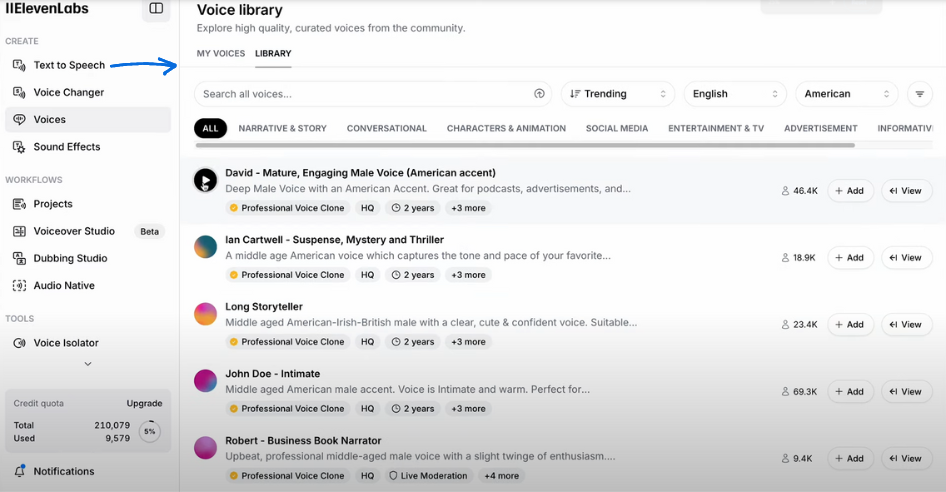Select the CHARACTERS & ANIMATION category
This screenshot has height=492, width=946.
point(506,129)
